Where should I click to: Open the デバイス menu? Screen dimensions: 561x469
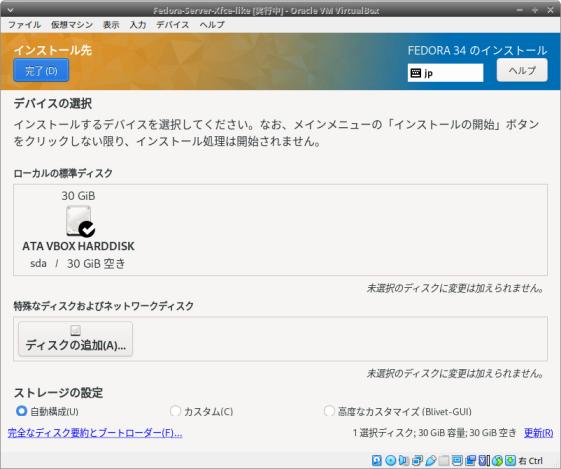pos(172,25)
